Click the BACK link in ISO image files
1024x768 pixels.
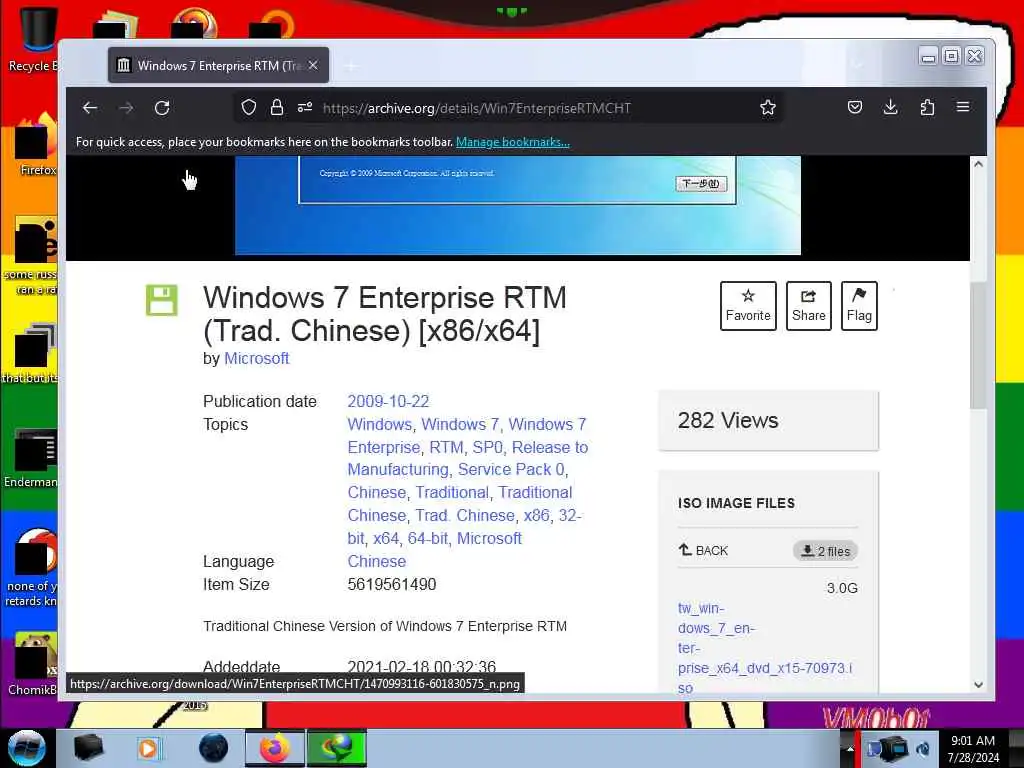703,551
